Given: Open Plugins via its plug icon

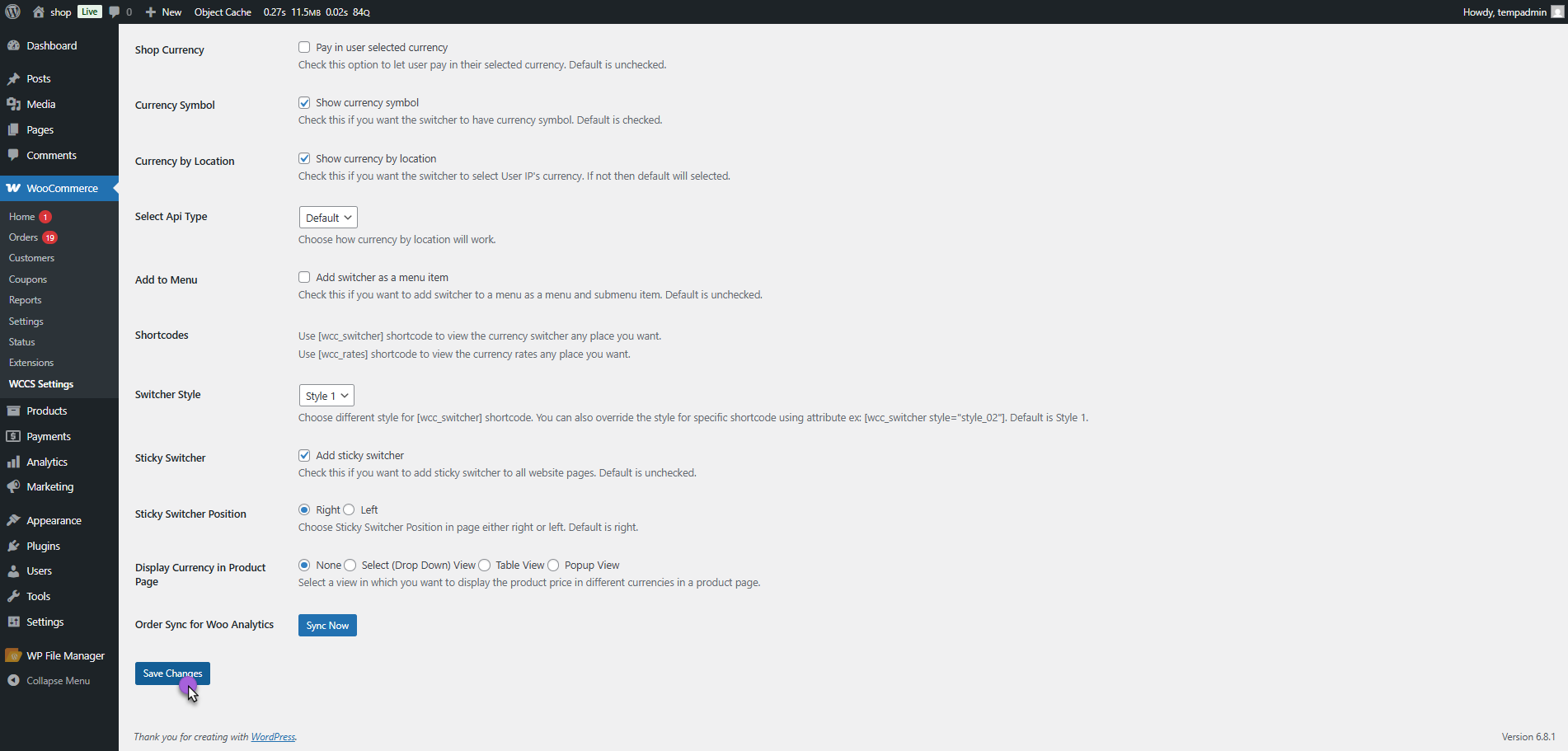Looking at the screenshot, I should (x=13, y=547).
